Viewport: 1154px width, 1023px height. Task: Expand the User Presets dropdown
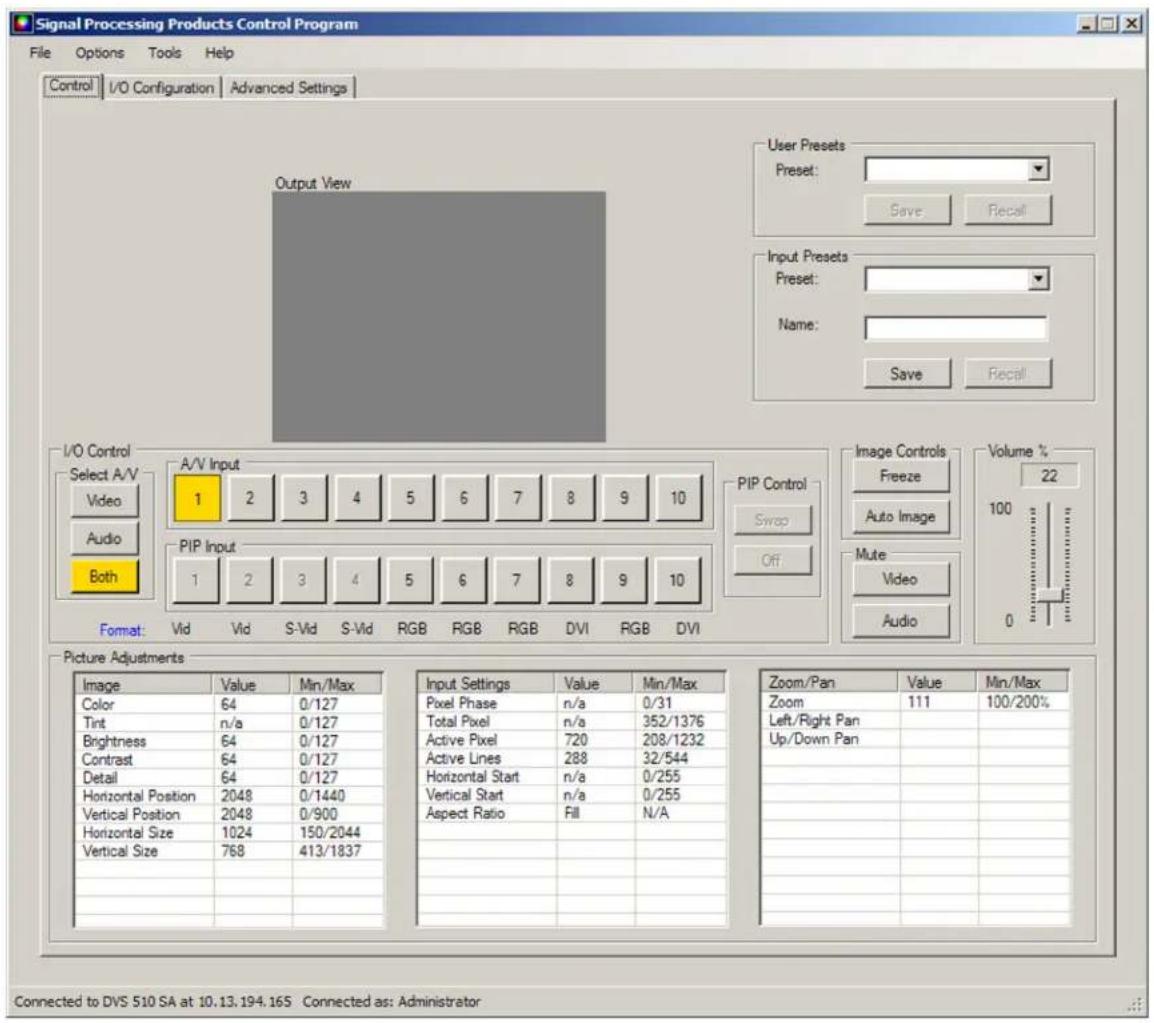coord(1038,169)
